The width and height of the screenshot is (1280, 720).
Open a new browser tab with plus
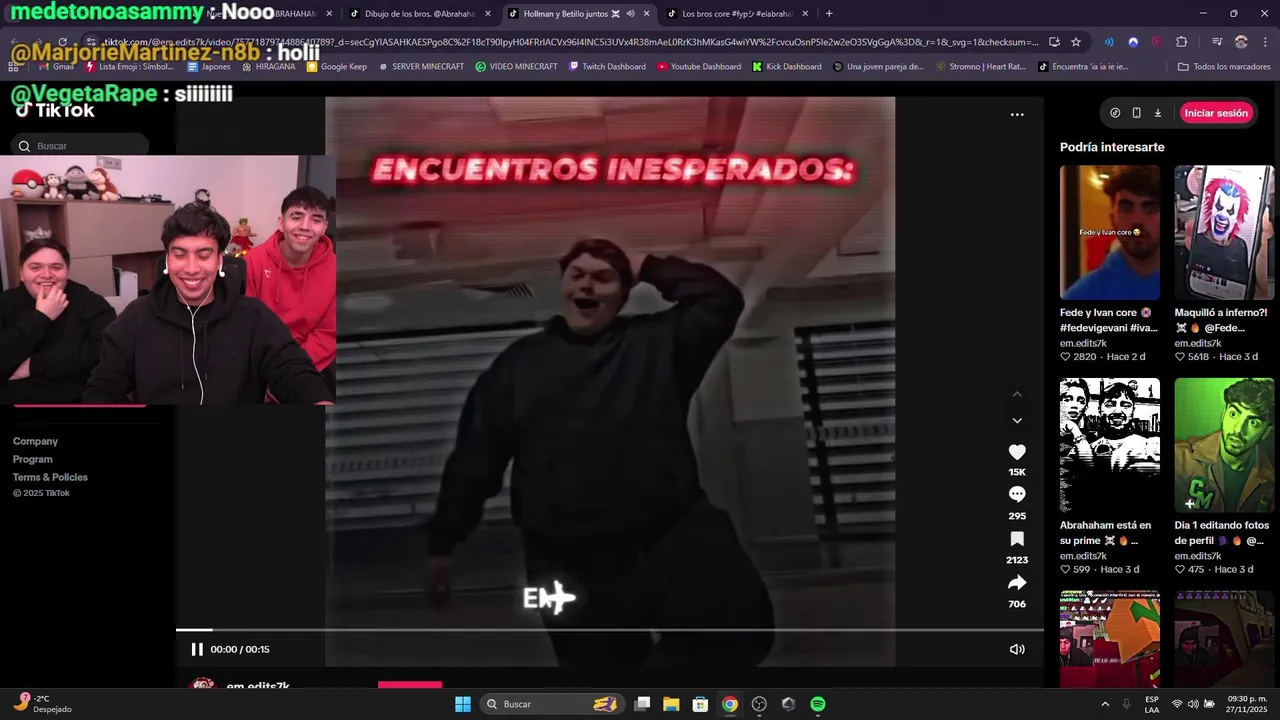[x=829, y=14]
